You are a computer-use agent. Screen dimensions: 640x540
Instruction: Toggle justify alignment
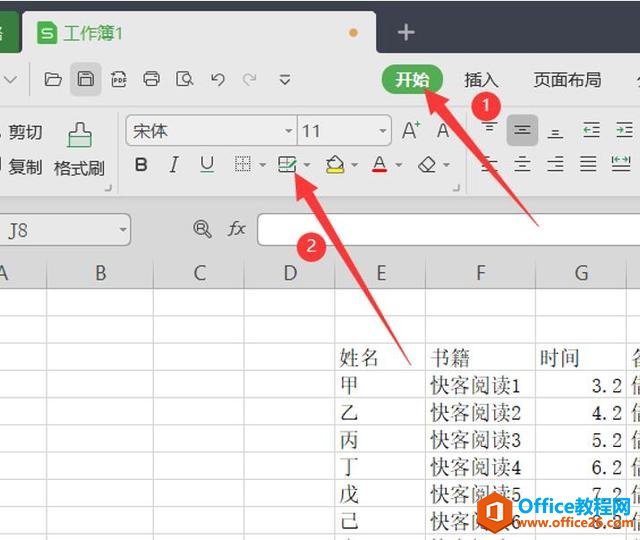point(588,164)
